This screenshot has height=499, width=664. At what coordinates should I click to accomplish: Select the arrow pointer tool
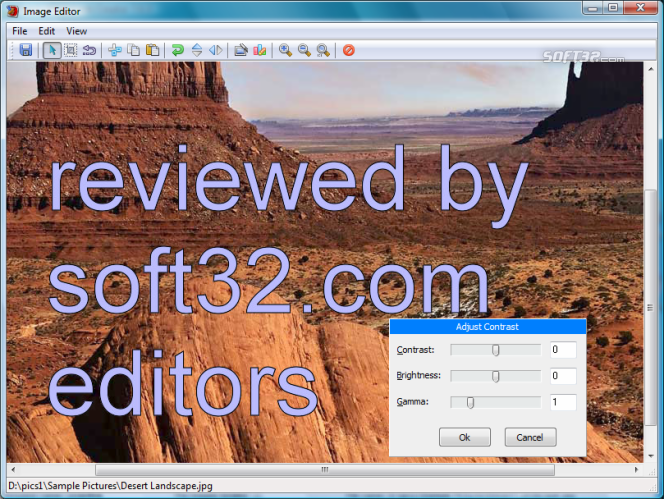pos(52,50)
